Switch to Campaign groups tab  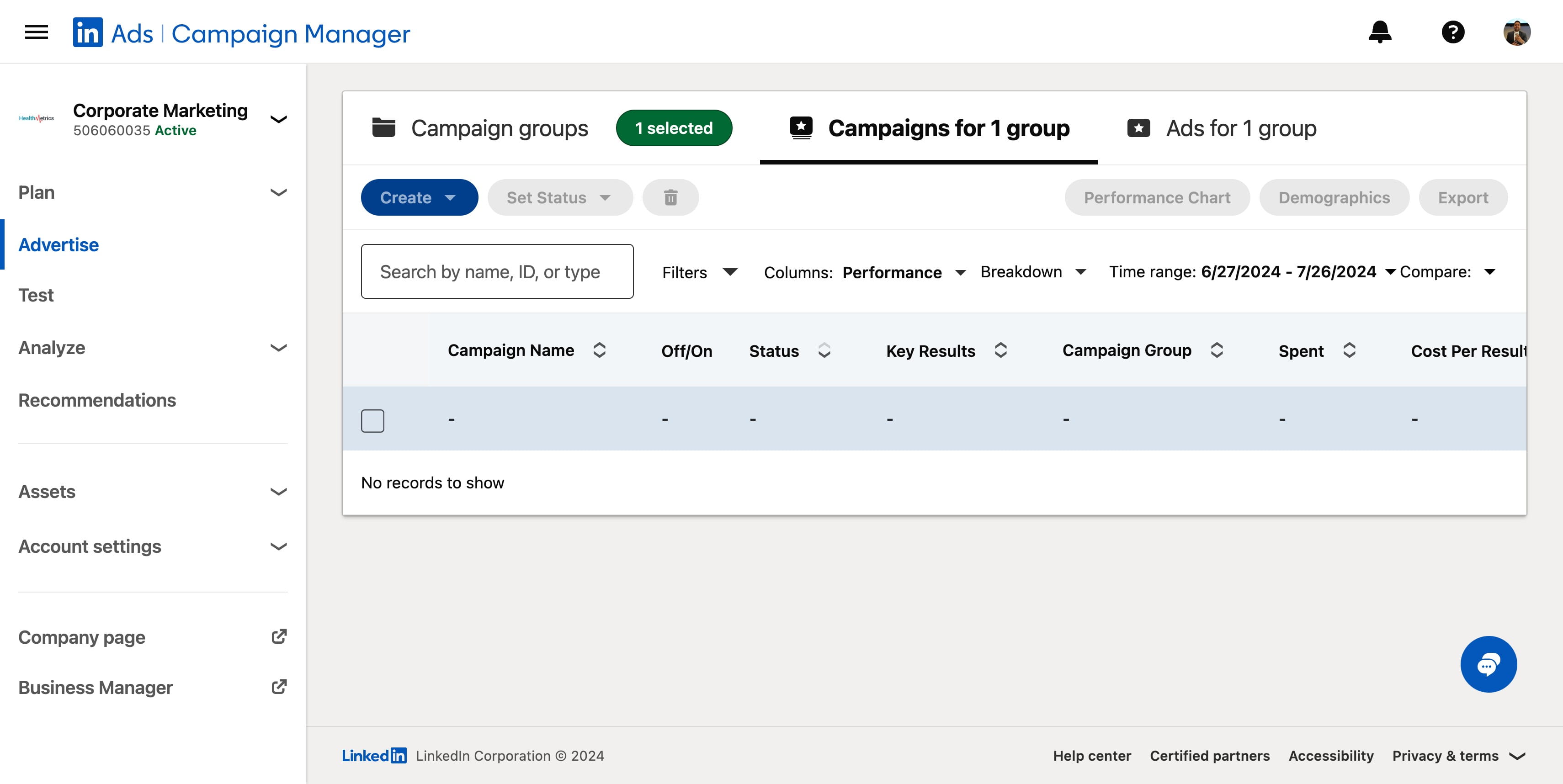pyautogui.click(x=479, y=128)
